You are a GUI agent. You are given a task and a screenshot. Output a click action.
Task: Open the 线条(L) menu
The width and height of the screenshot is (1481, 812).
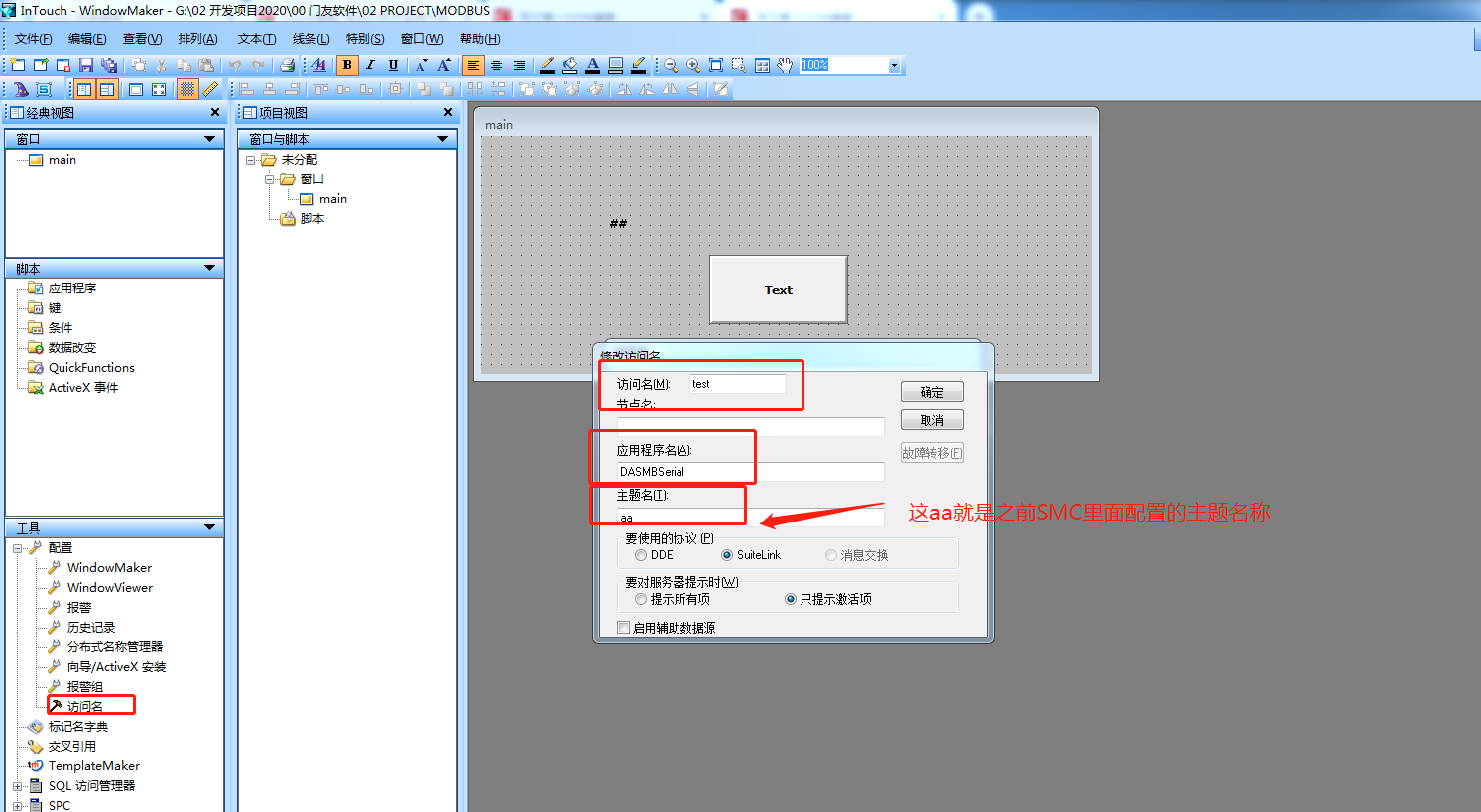[x=309, y=38]
